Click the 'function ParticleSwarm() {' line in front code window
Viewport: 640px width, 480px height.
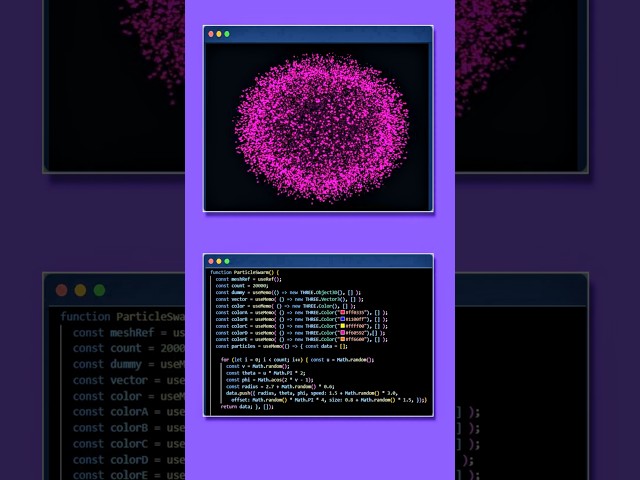coord(244,272)
